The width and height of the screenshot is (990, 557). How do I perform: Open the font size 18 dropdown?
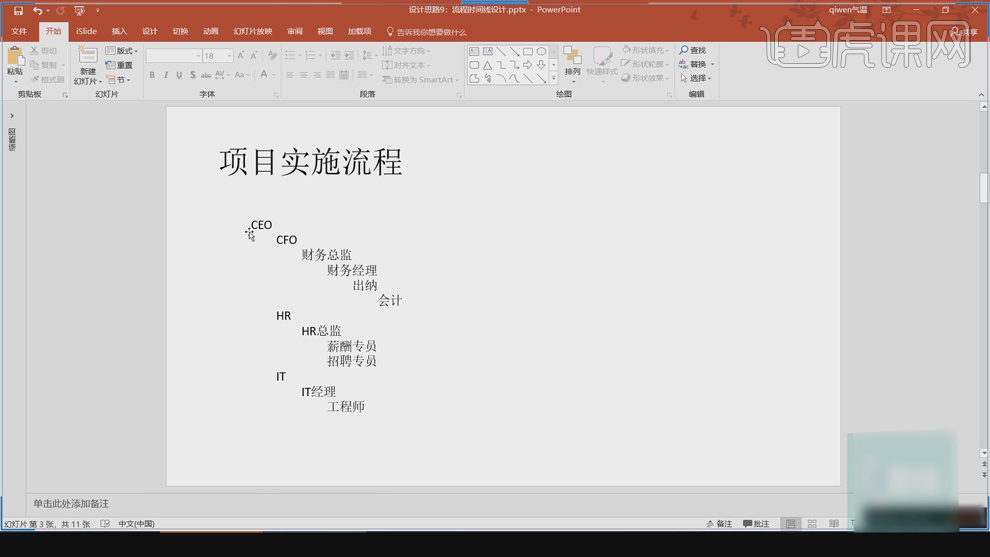pyautogui.click(x=229, y=56)
